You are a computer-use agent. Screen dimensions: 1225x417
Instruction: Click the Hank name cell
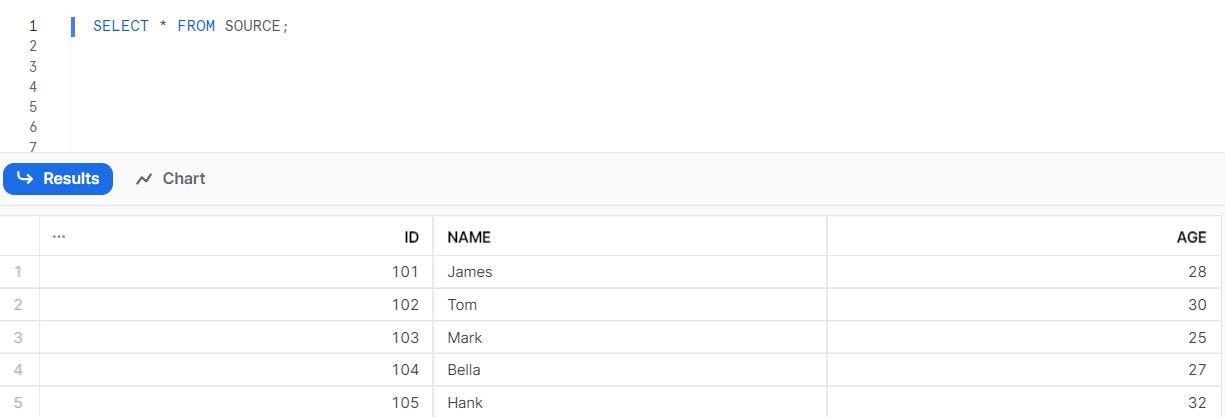point(630,402)
